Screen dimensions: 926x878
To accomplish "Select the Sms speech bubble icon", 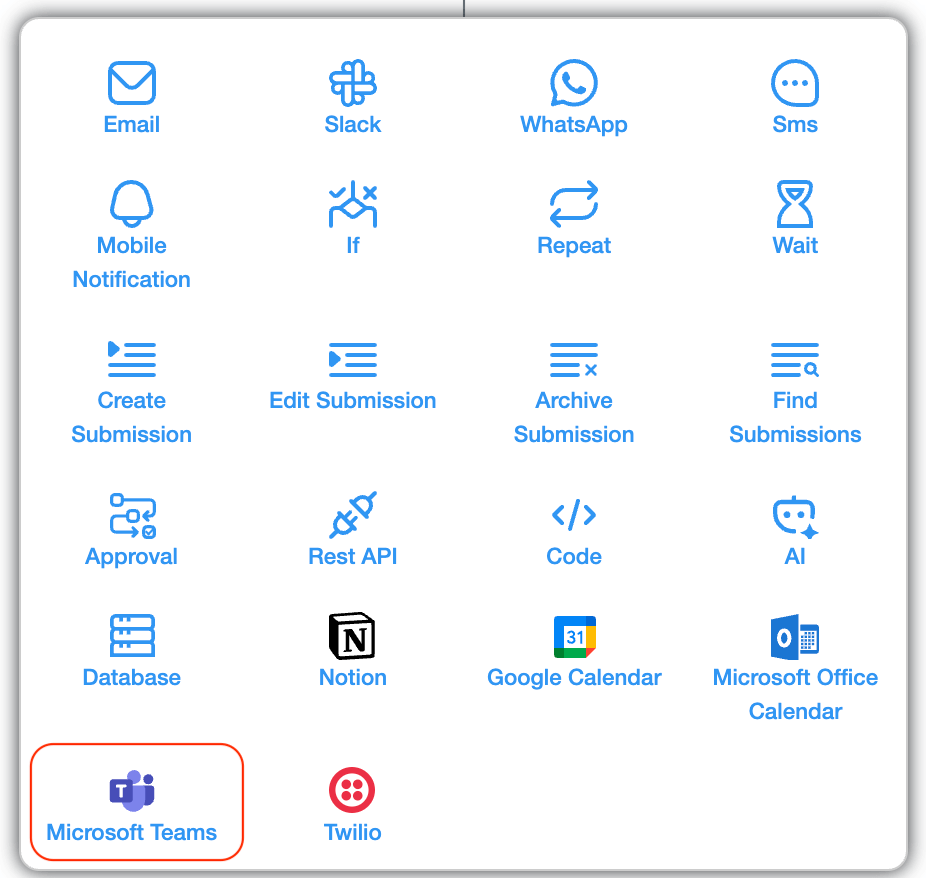I will (795, 83).
